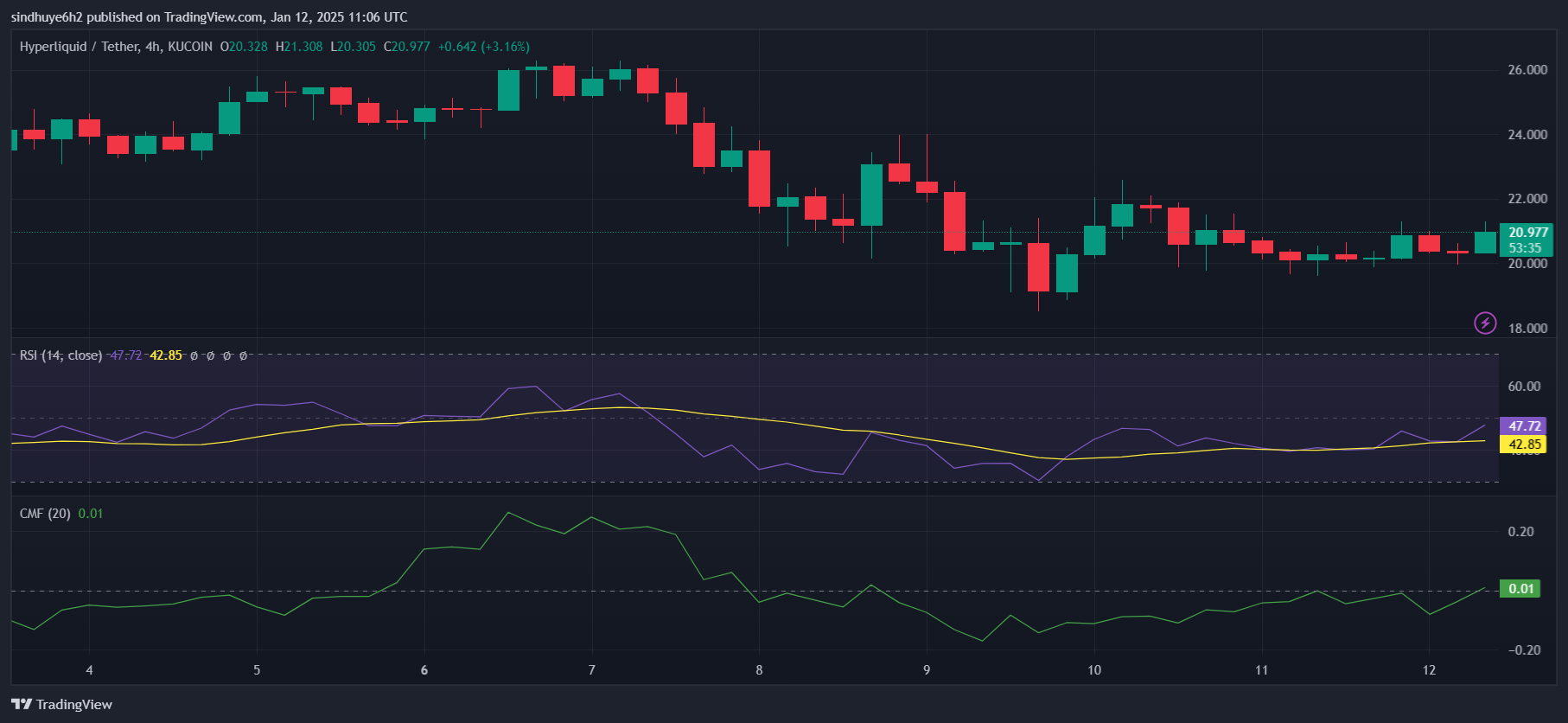Click the purple lightning bolt icon
Image resolution: width=1568 pixels, height=723 pixels.
tap(1484, 323)
